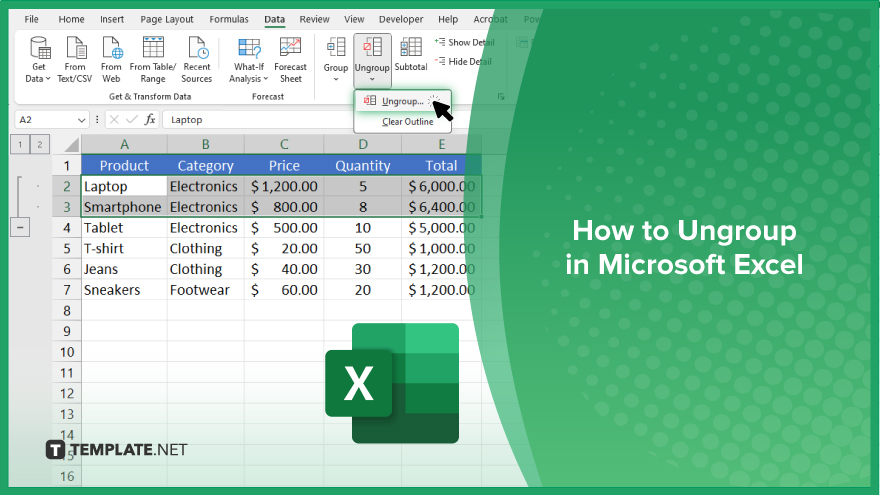Click the Select All corner triangle
The width and height of the screenshot is (880, 495).
[x=71, y=145]
